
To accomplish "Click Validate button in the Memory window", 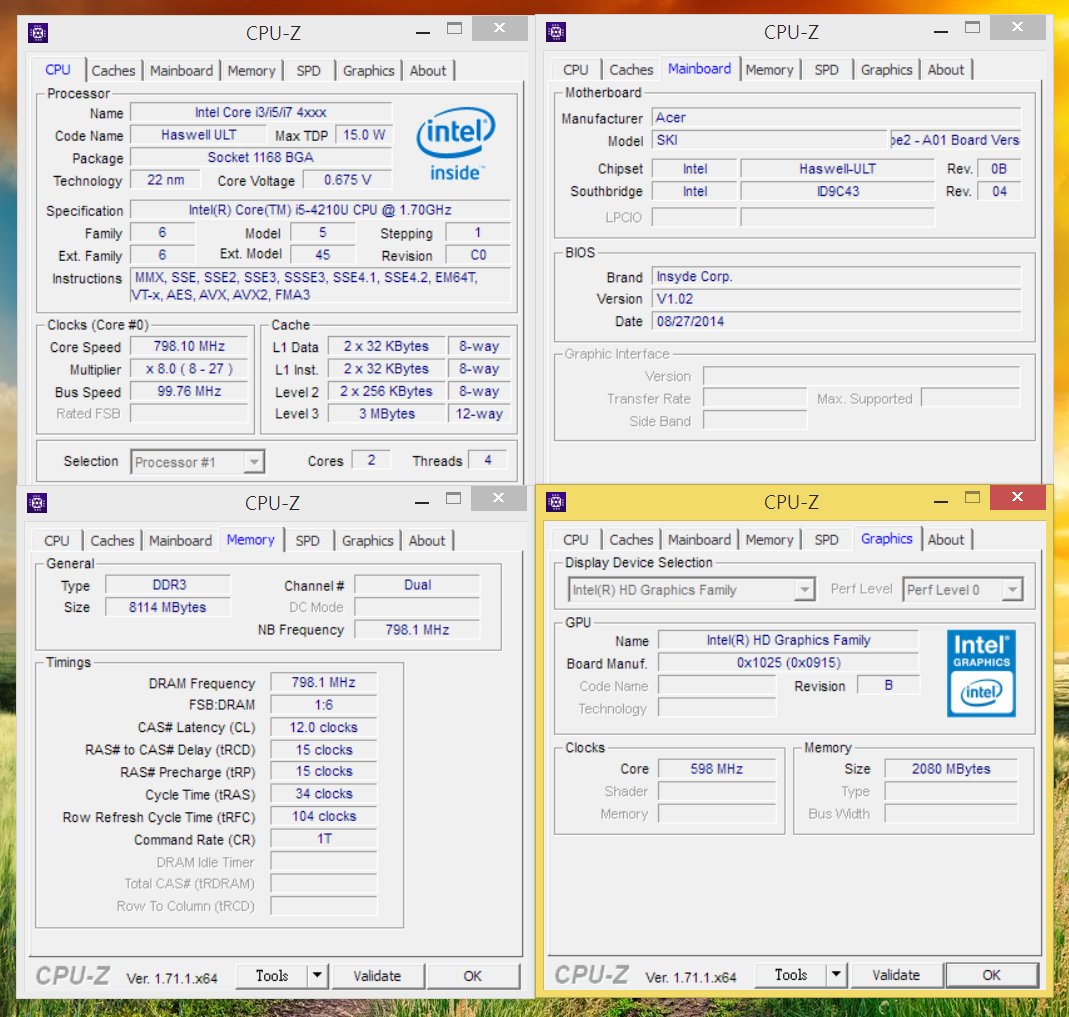I will click(377, 976).
